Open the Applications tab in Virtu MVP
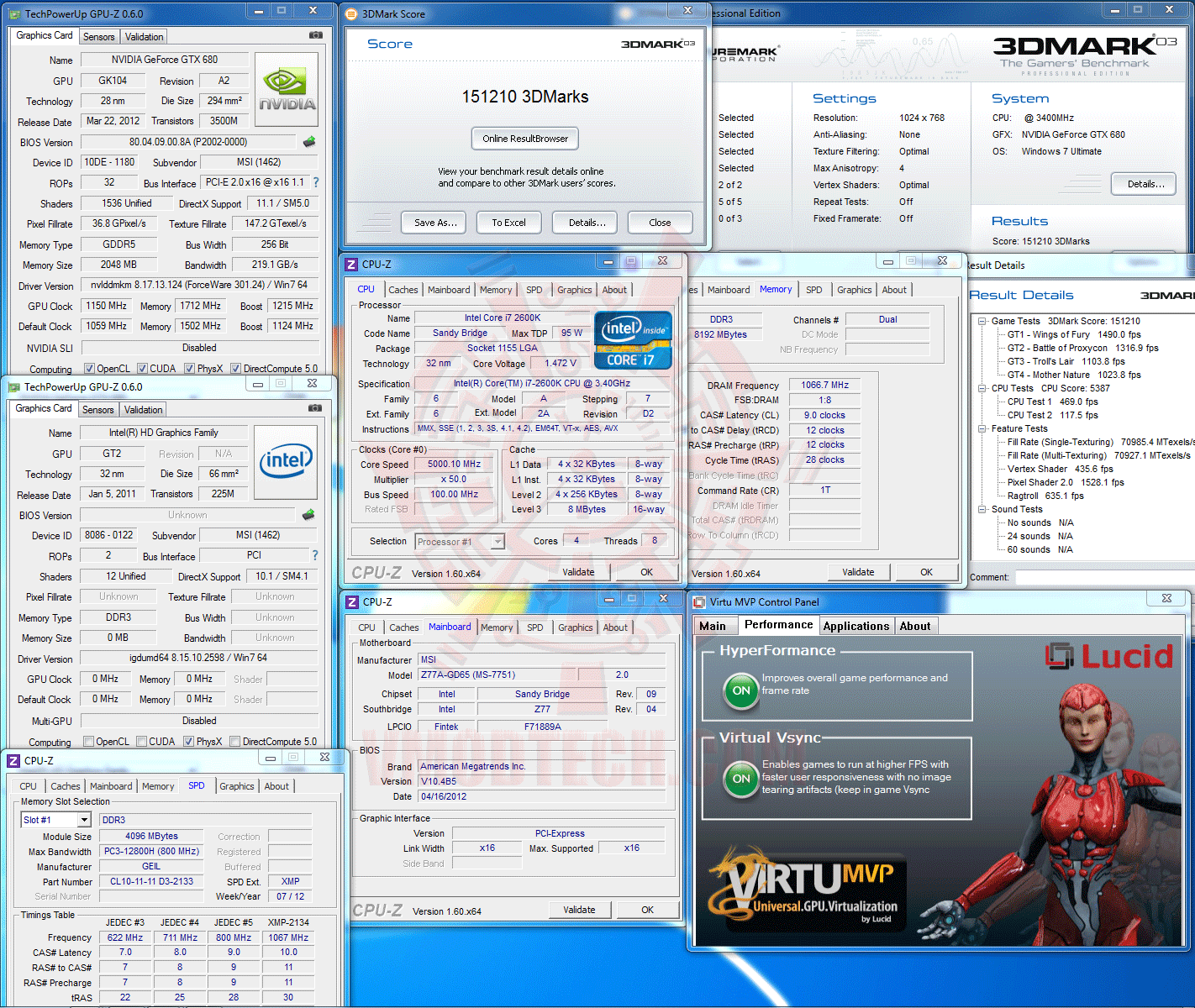Image resolution: width=1195 pixels, height=1008 pixels. [x=856, y=626]
